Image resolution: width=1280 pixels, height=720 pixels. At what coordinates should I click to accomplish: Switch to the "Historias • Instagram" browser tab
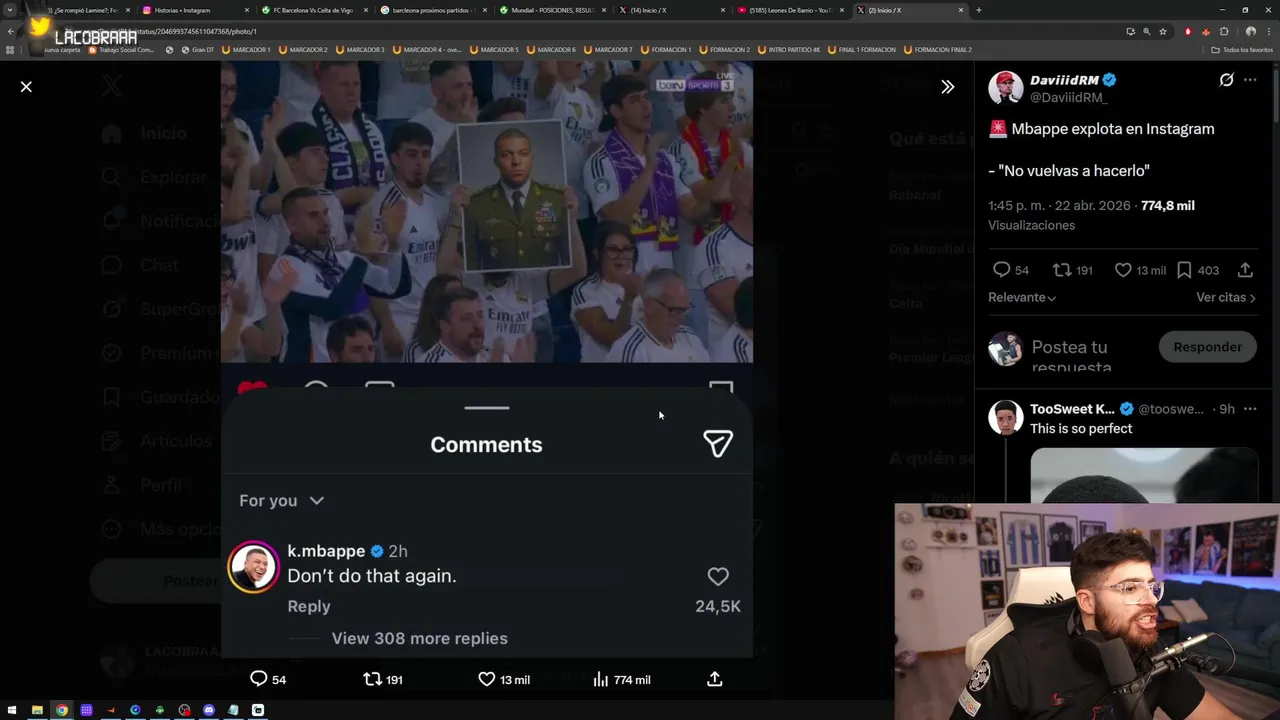(194, 10)
